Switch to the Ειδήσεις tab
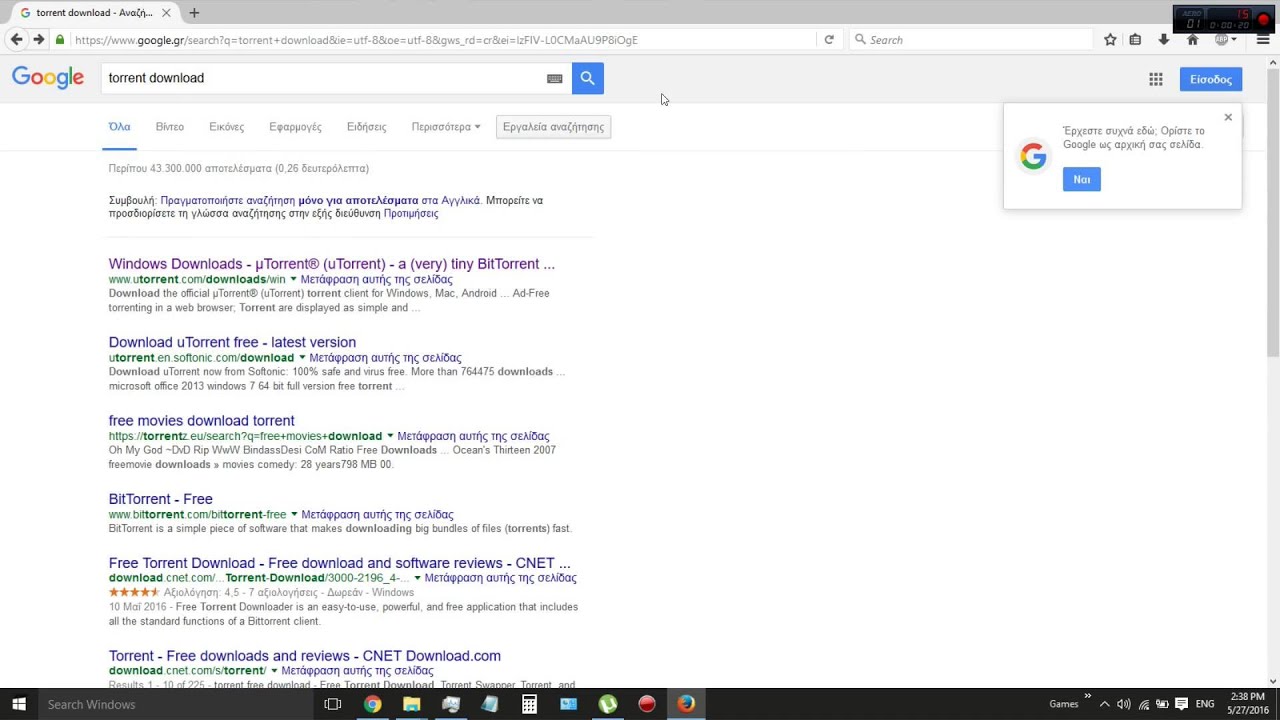This screenshot has height=720, width=1280. [366, 127]
